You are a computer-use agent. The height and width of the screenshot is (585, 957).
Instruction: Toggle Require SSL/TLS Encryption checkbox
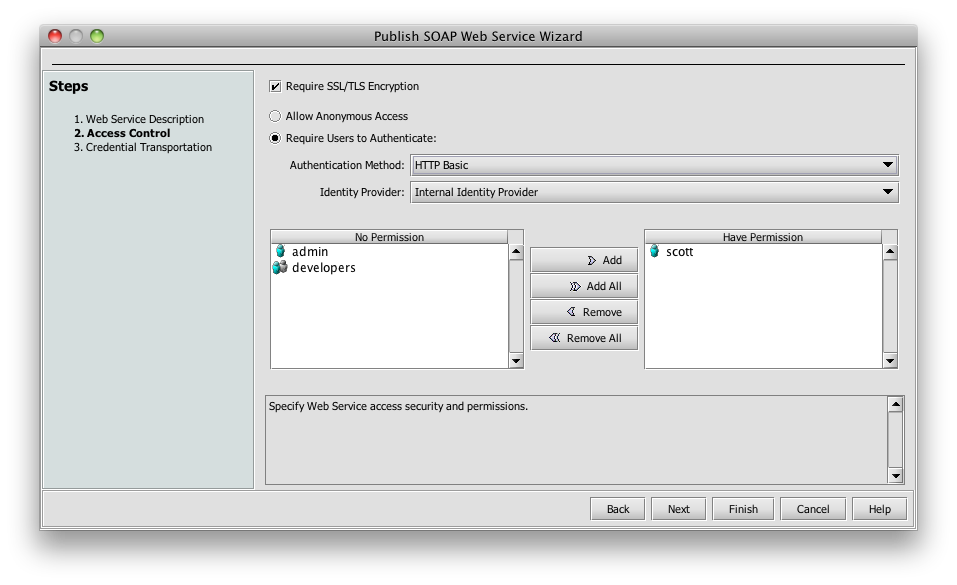[x=276, y=87]
